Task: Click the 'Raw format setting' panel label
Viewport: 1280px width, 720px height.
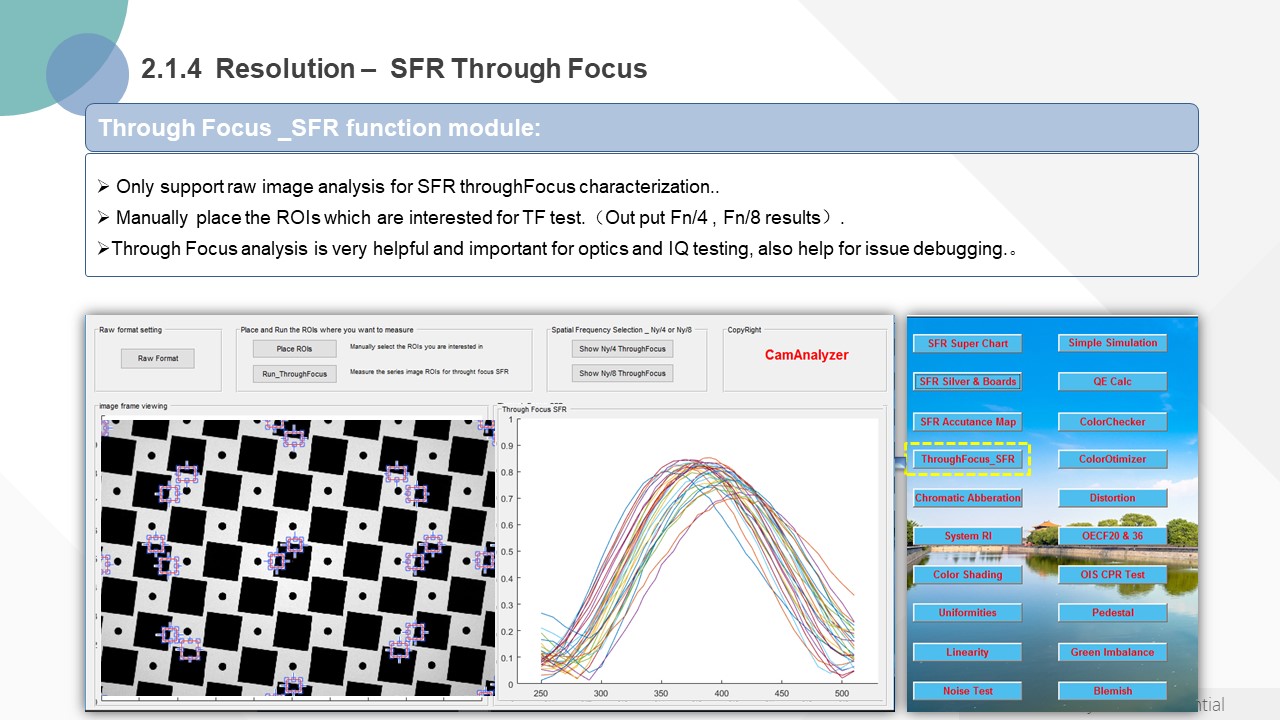Action: [x=130, y=330]
